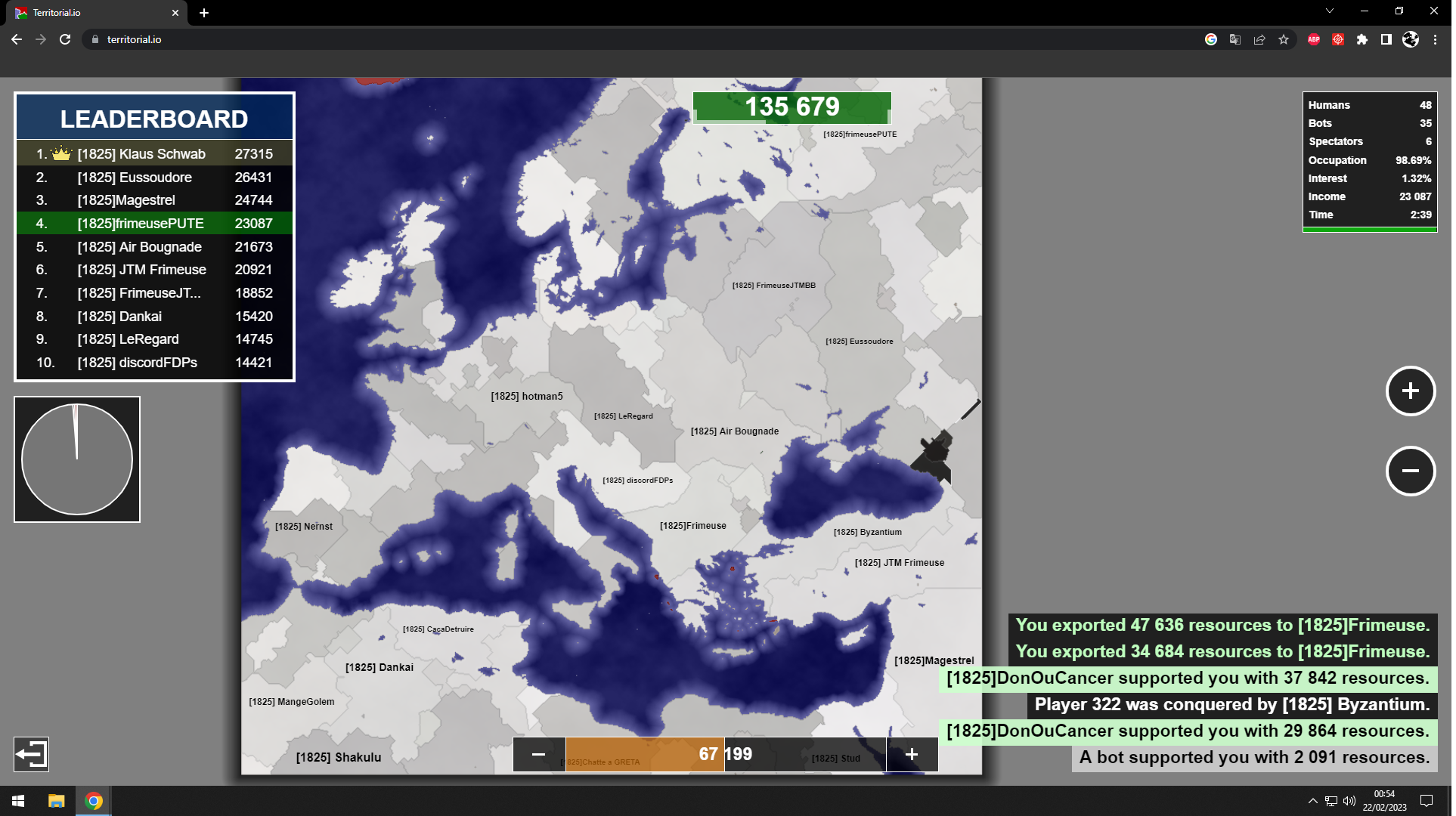Open a new browser tab
The width and height of the screenshot is (1456, 816).
(x=204, y=13)
